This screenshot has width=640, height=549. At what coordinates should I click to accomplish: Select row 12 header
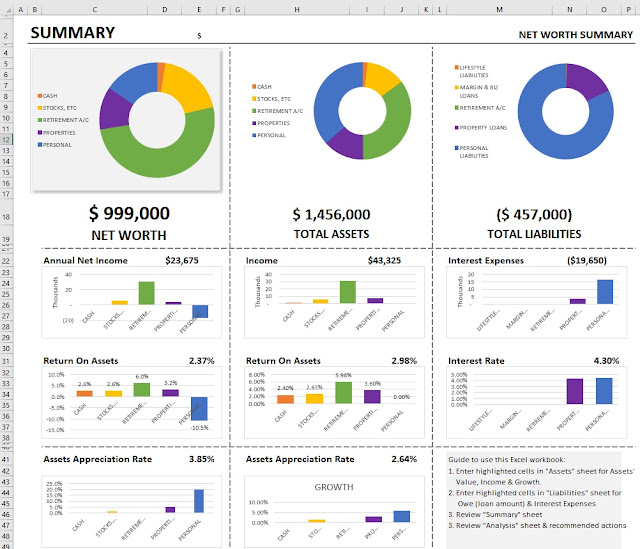point(6,140)
